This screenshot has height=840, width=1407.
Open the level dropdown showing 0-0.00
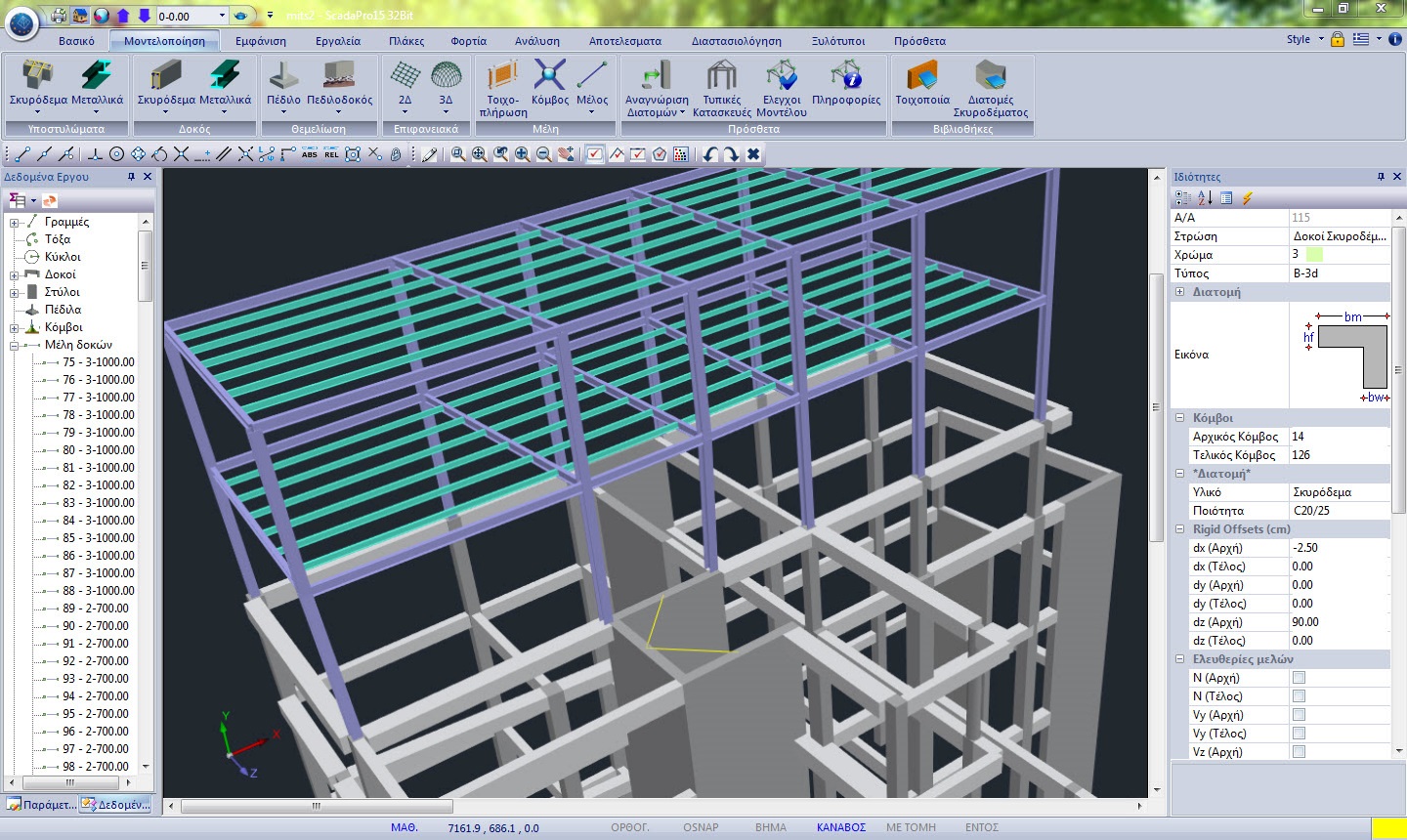[222, 16]
